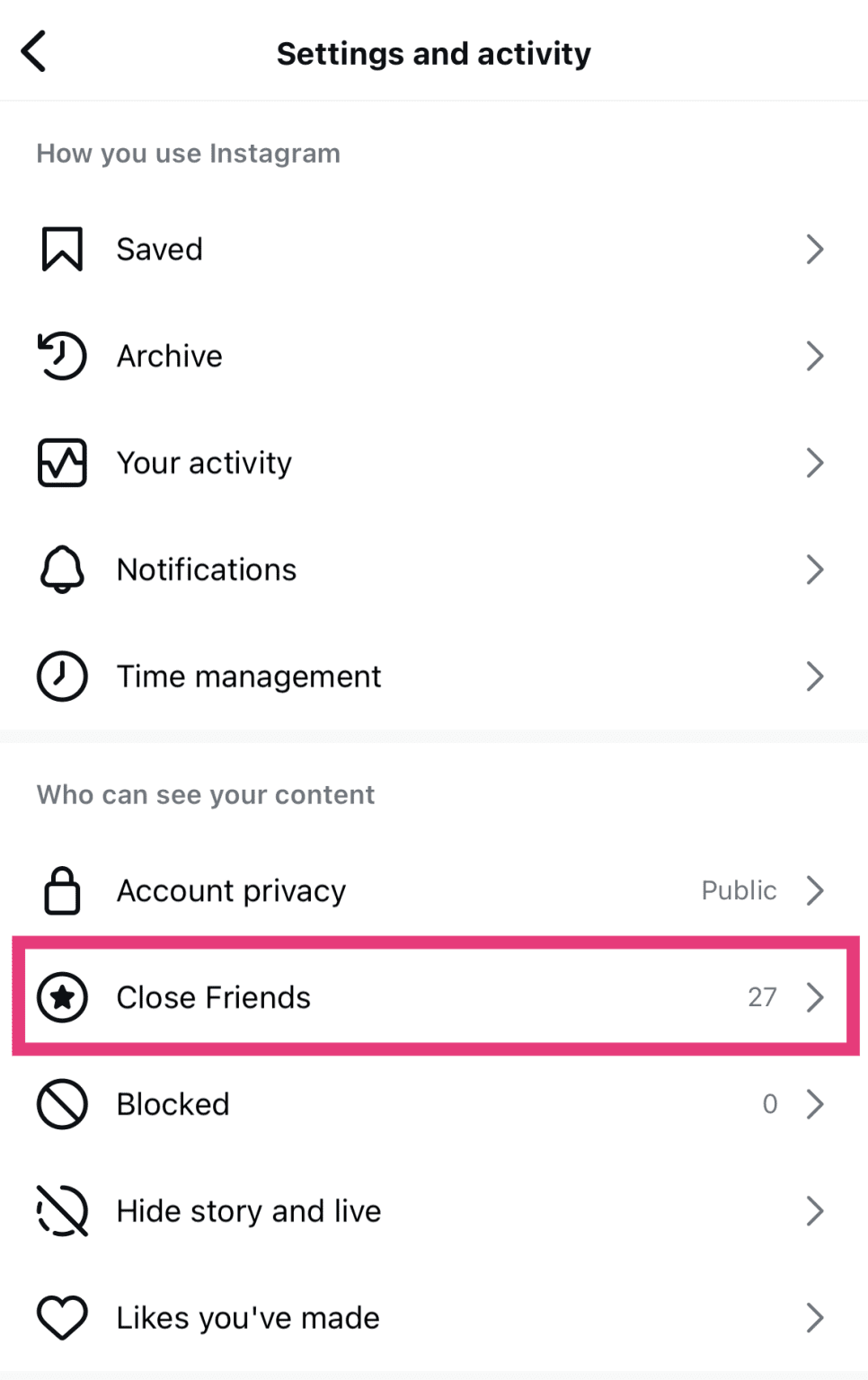The image size is (868, 1380).
Task: Click the Account privacy lock icon
Action: [61, 890]
